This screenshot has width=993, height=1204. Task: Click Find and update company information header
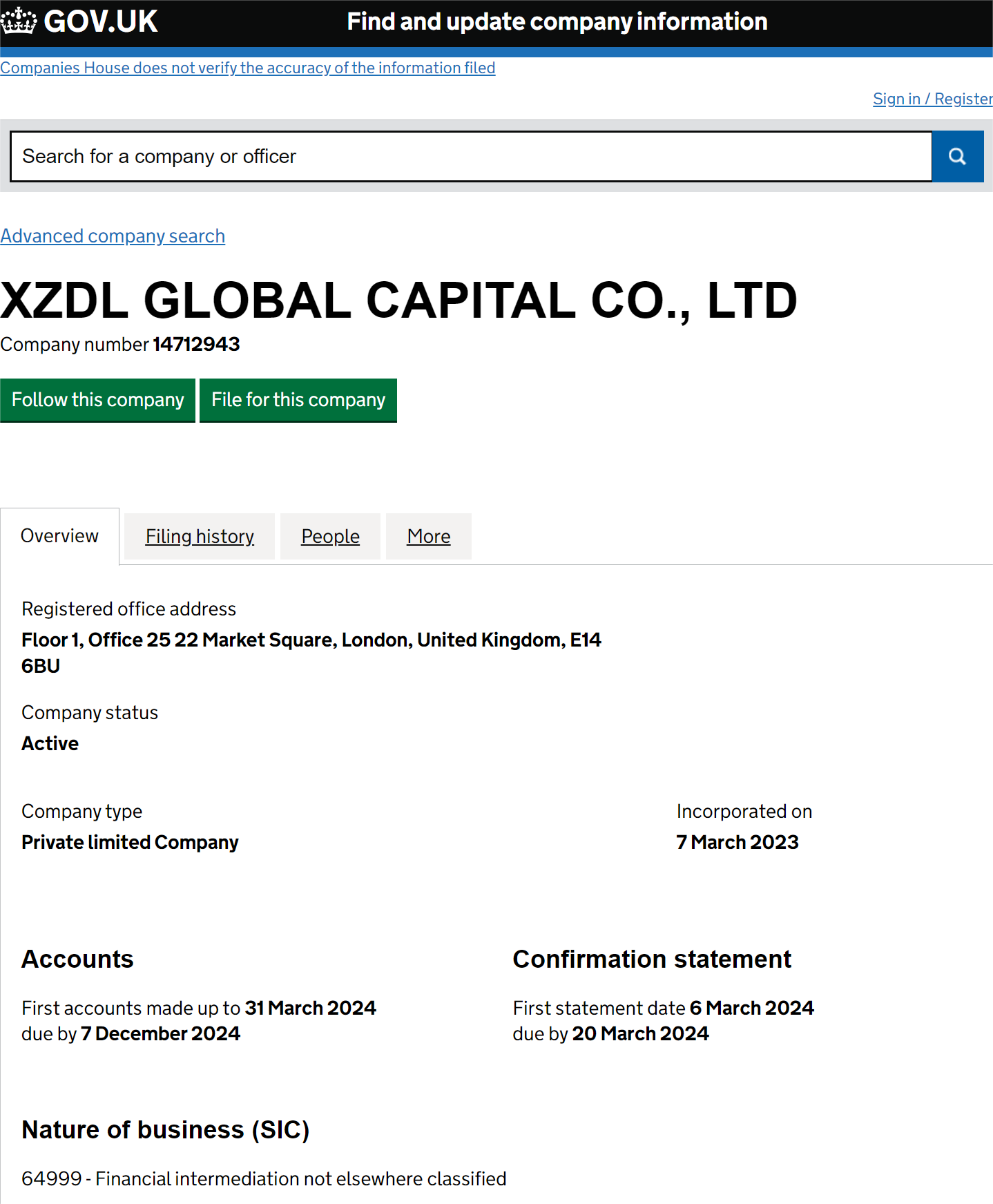[x=557, y=21]
